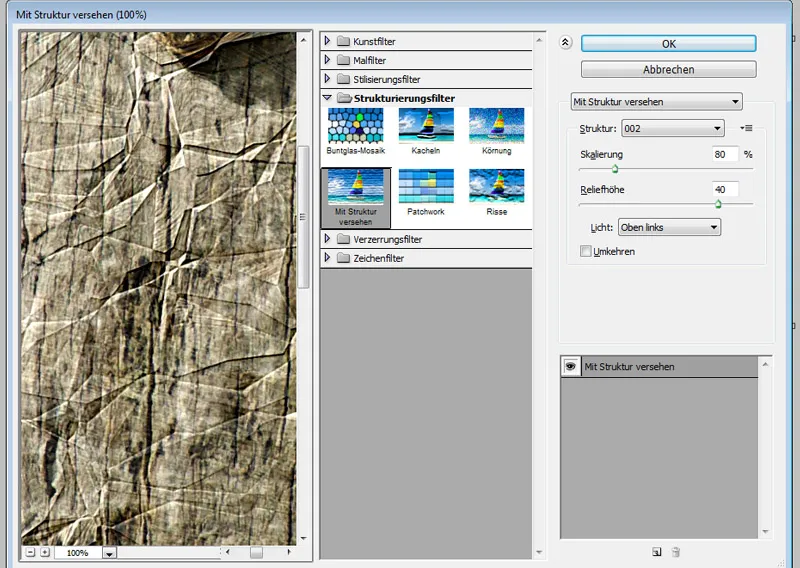Click the filter list scroll down arrow
Screen dimensions: 800x568
(x=539, y=553)
